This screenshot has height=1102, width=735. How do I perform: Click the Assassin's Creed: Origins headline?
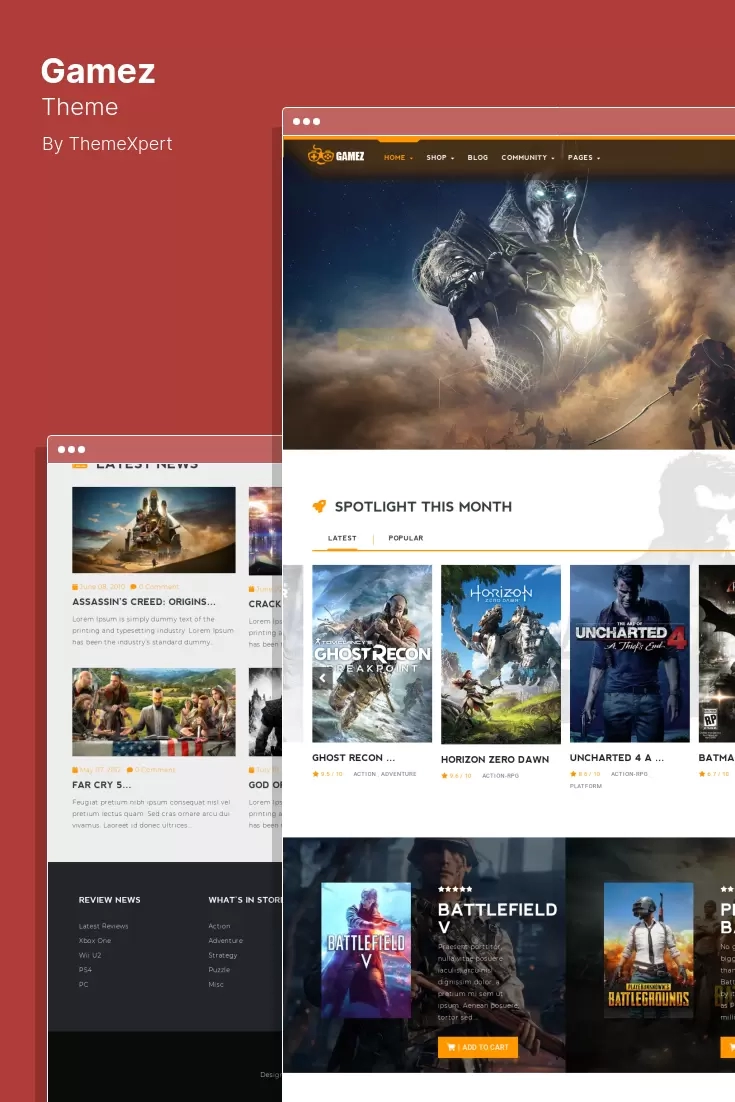143,602
